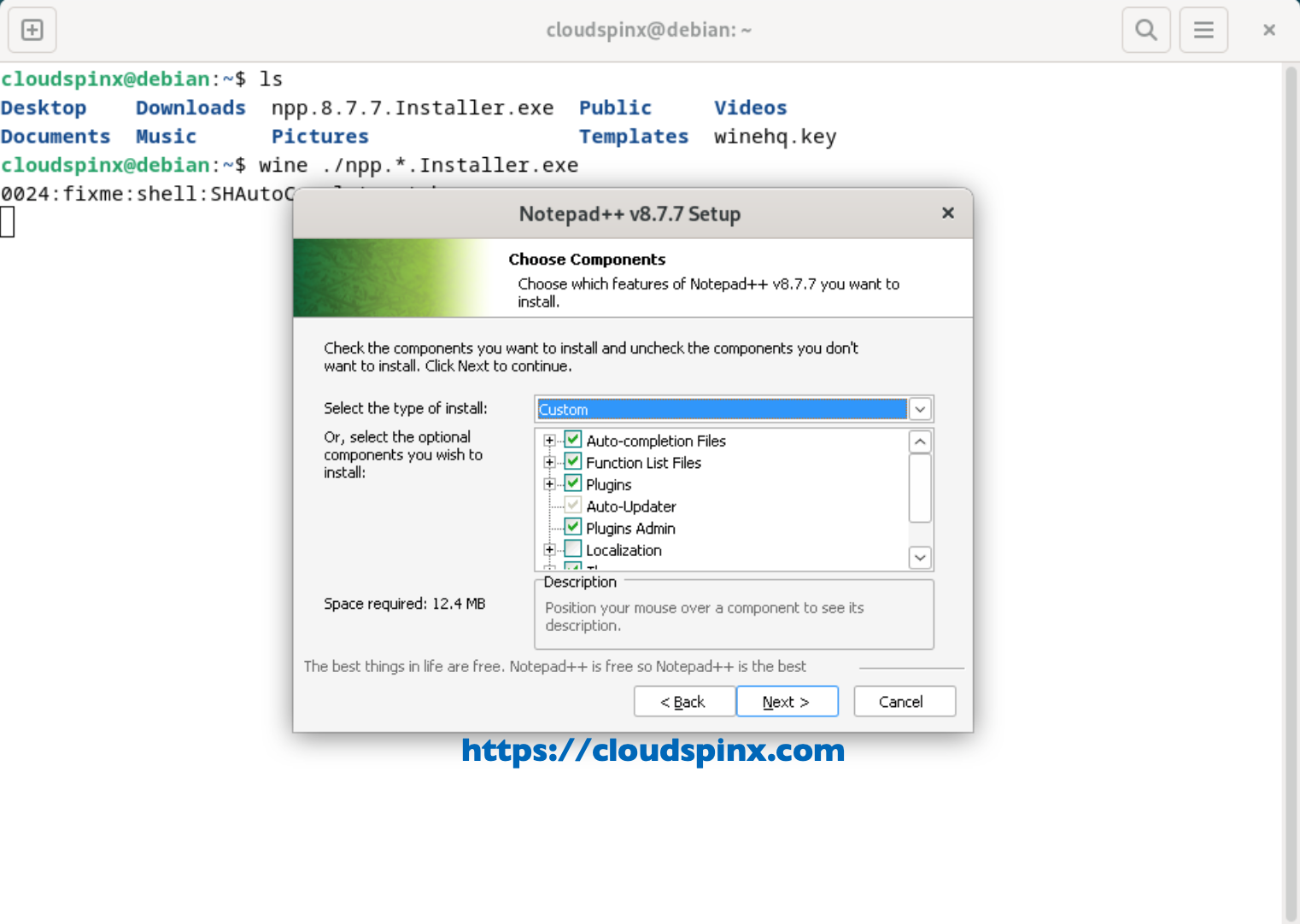Expand the Plugins component tree
The width and height of the screenshot is (1300, 924).
click(x=549, y=482)
